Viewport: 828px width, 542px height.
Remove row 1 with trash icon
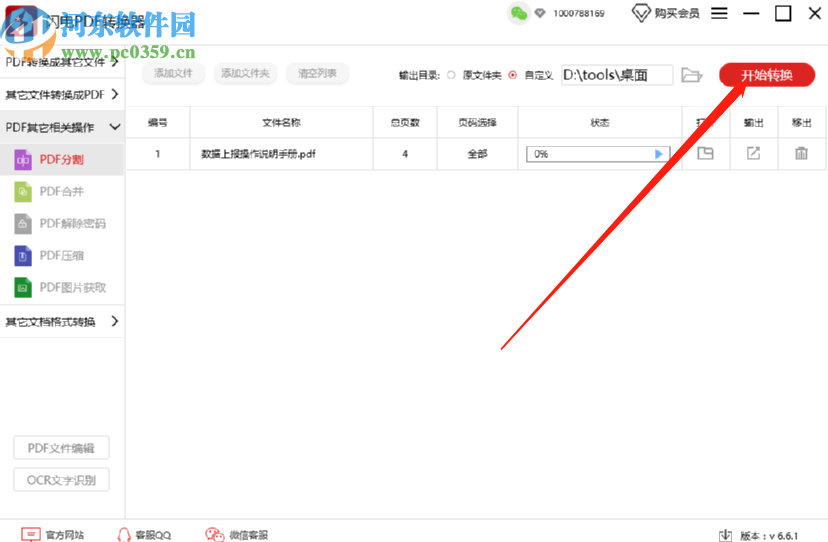click(x=801, y=154)
